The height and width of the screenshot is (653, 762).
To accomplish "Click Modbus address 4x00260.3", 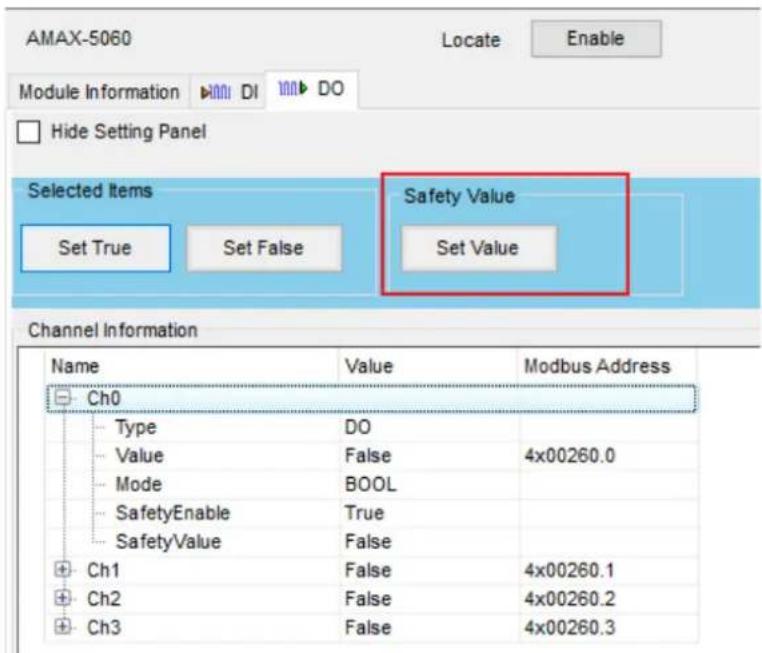I will [570, 627].
